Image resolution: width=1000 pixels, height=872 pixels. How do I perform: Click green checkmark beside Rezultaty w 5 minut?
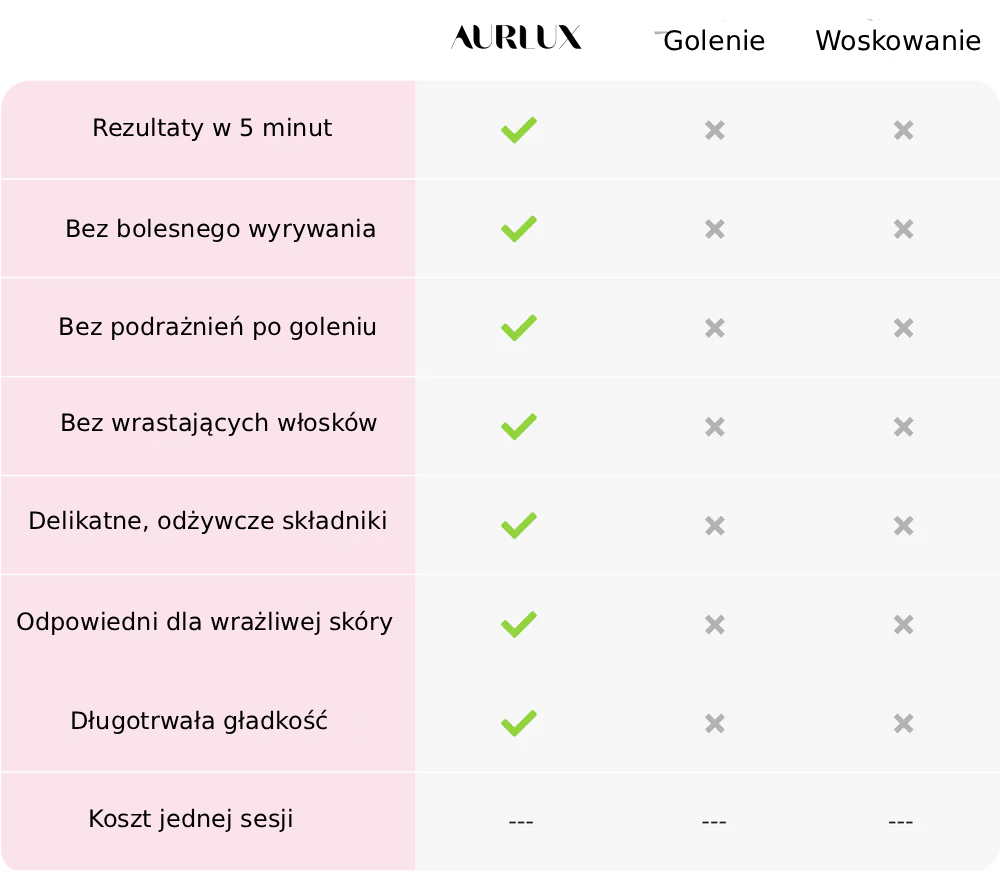pos(518,130)
